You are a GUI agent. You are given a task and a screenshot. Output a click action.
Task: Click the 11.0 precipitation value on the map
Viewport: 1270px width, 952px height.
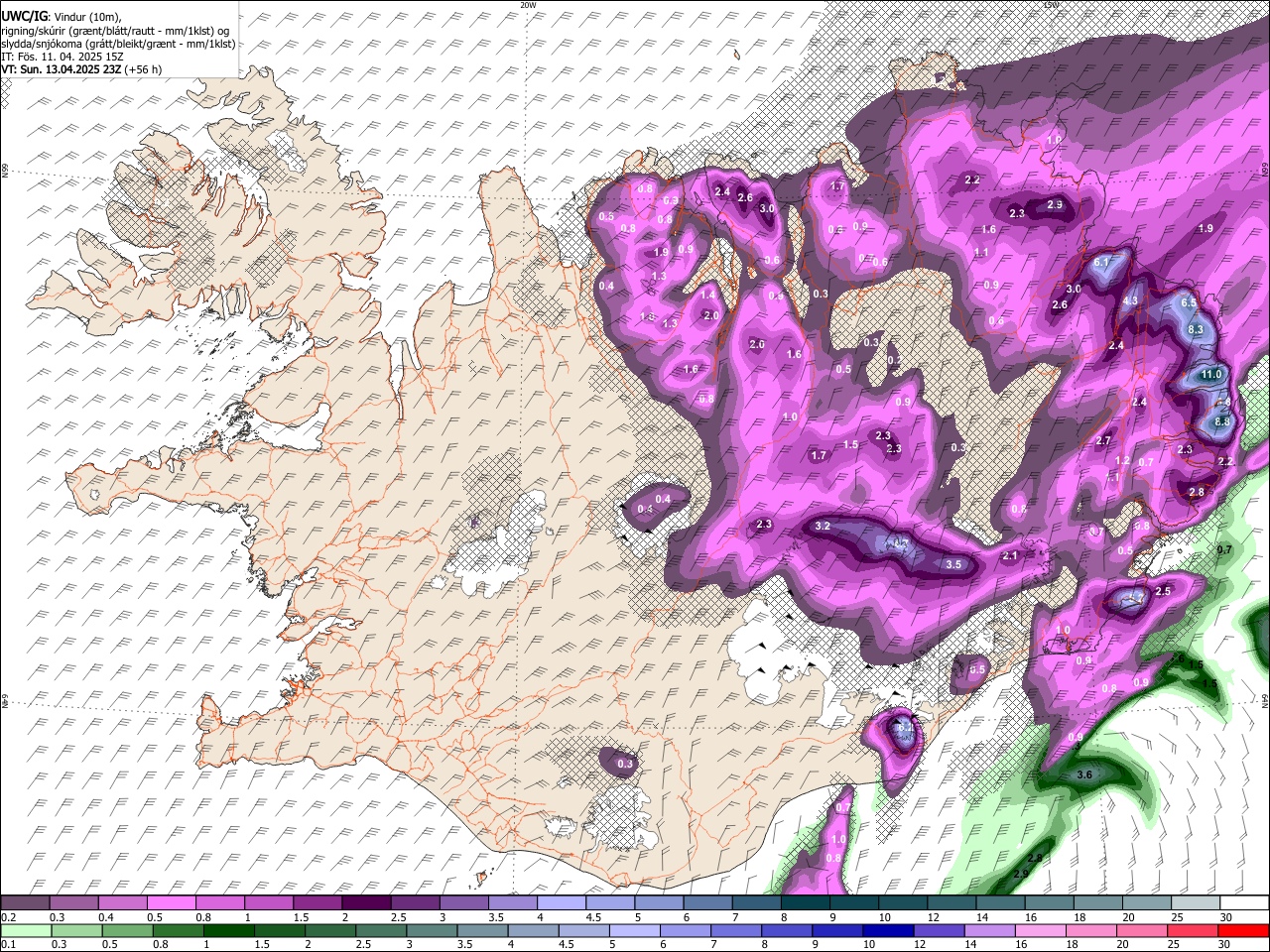pyautogui.click(x=1211, y=375)
